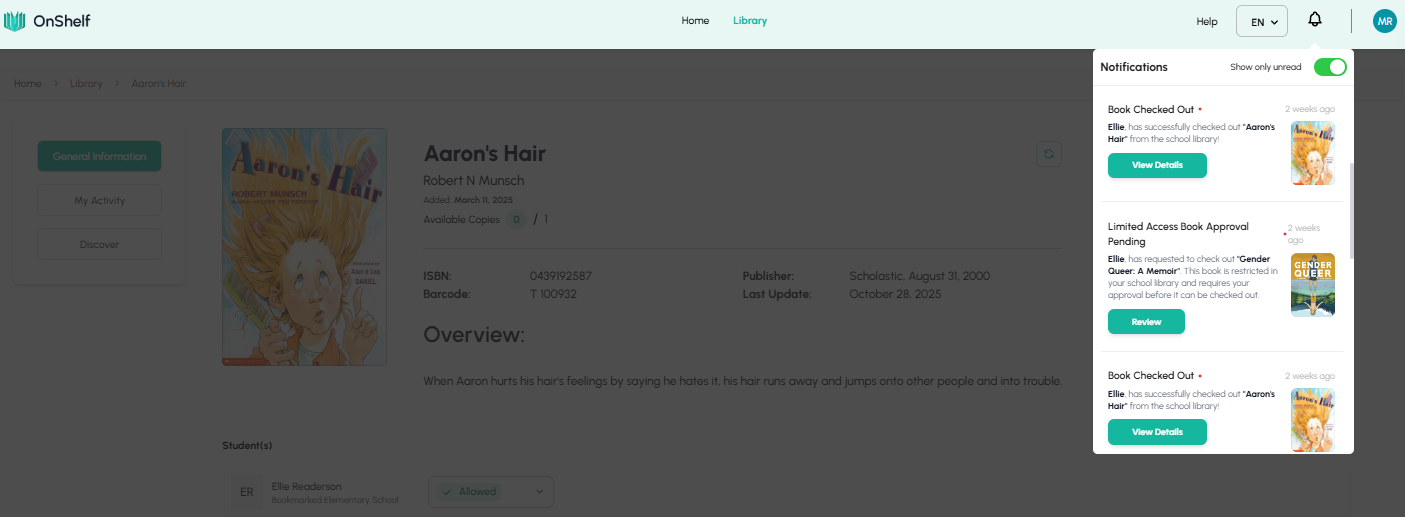Click Gender Queer book cover in notification
This screenshot has height=517, width=1405.
click(x=1312, y=285)
